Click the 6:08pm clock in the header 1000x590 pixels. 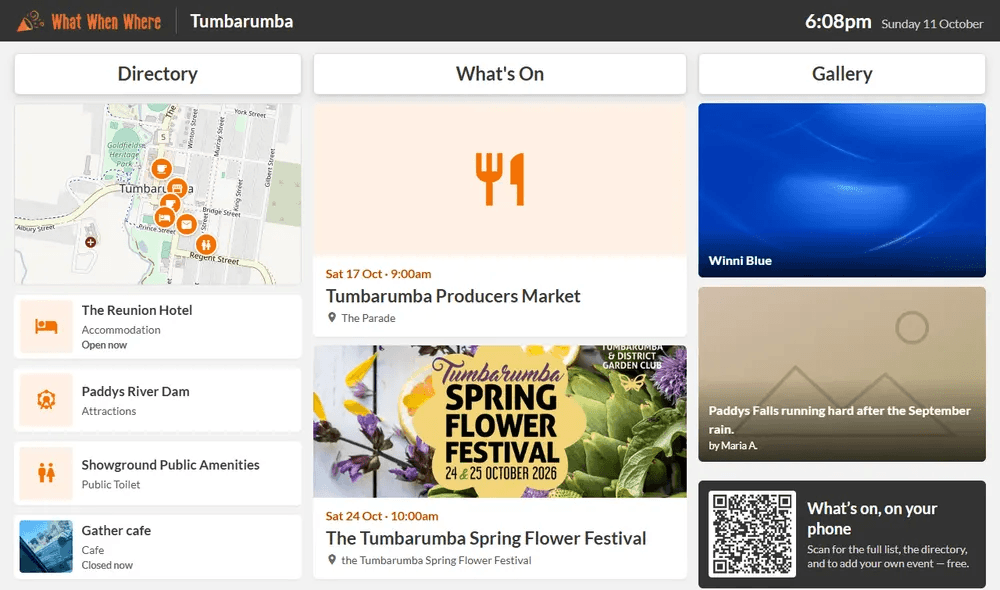tap(837, 22)
